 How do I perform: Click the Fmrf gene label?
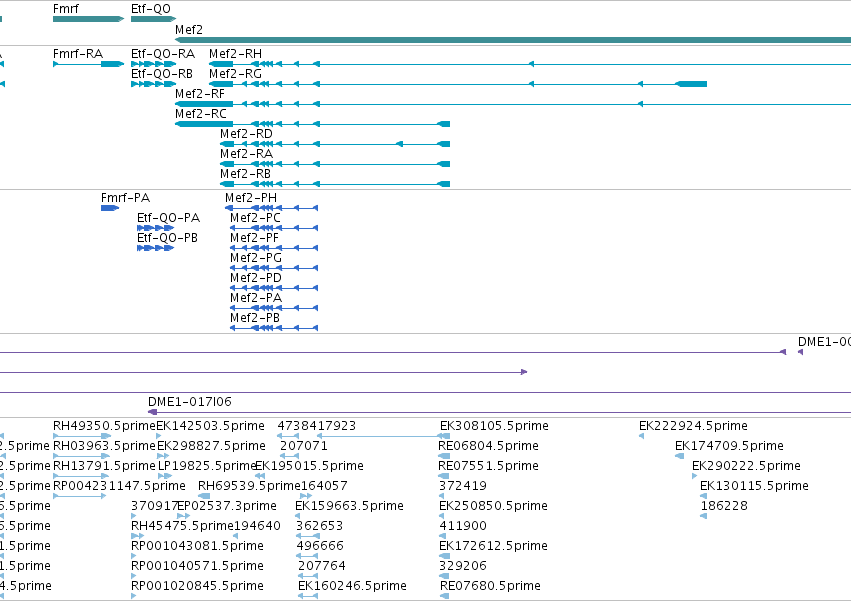pos(66,9)
